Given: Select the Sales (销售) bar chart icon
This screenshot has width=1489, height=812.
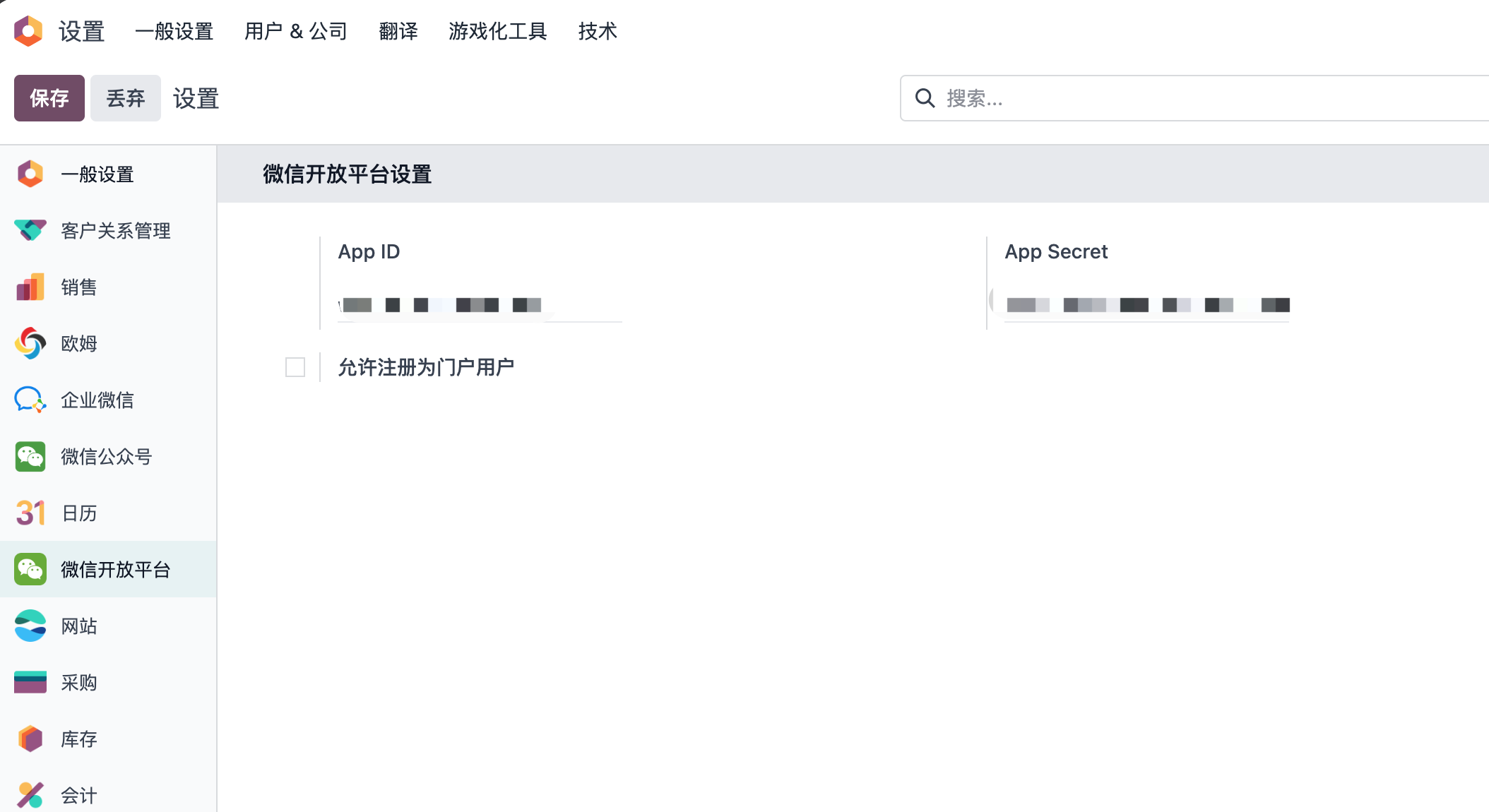Looking at the screenshot, I should (30, 287).
